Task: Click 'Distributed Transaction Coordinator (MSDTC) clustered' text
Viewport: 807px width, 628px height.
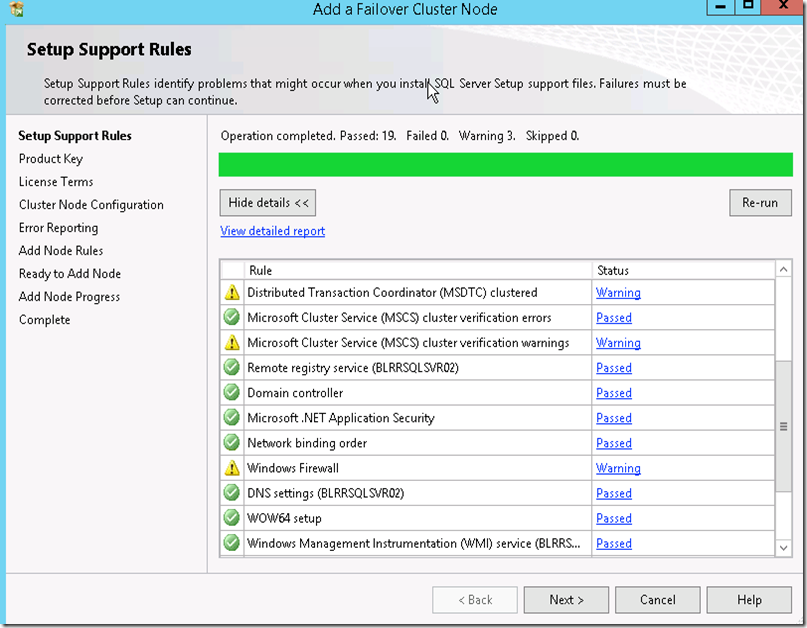Action: (392, 293)
